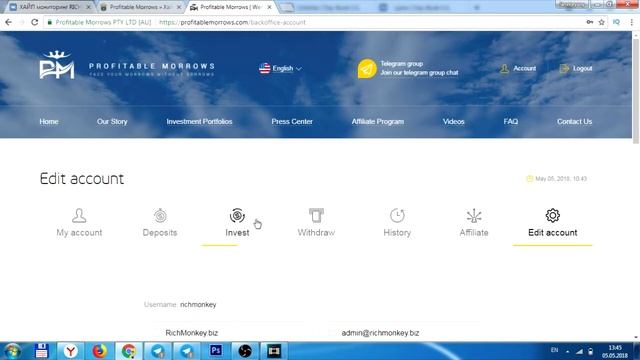Click the saved password key icon

590,22
